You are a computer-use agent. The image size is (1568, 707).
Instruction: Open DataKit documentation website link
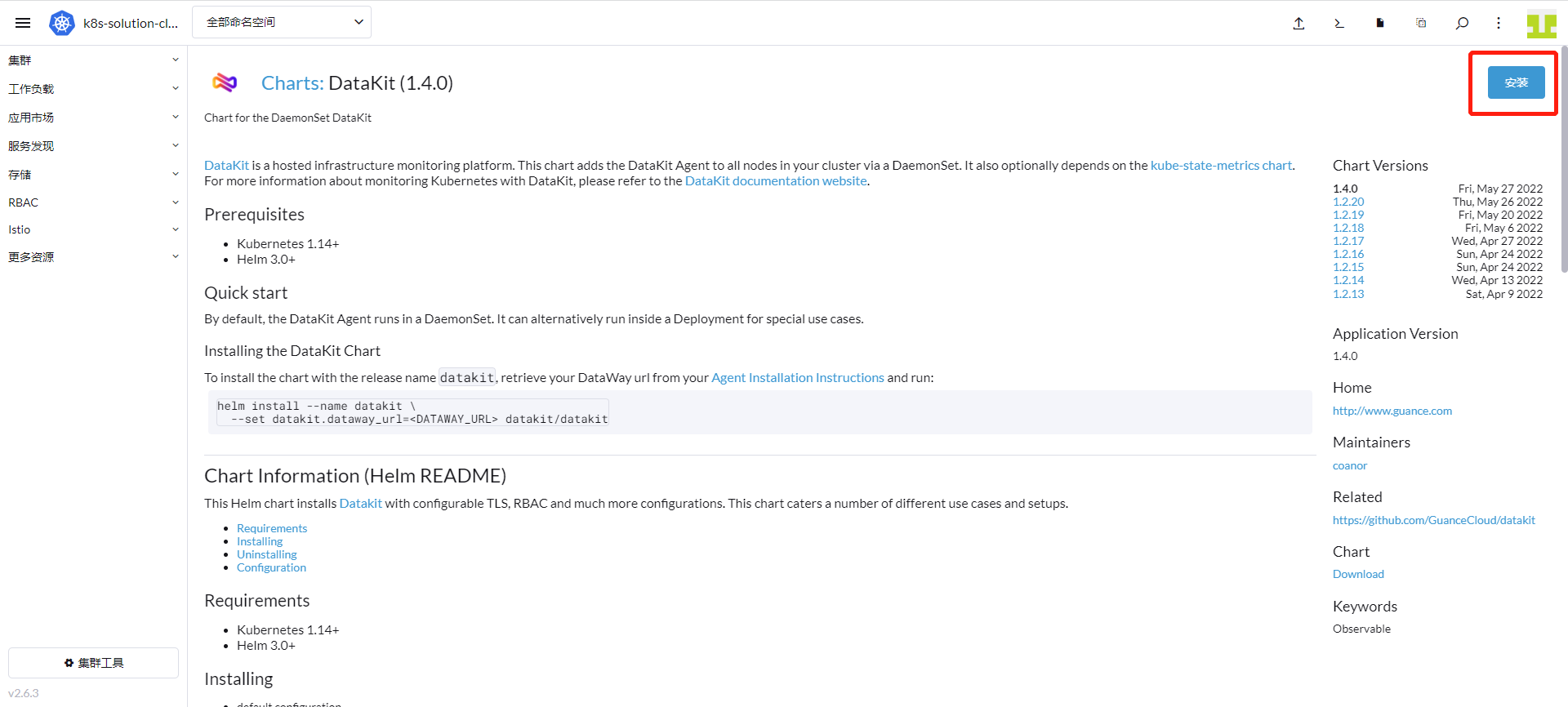[776, 180]
